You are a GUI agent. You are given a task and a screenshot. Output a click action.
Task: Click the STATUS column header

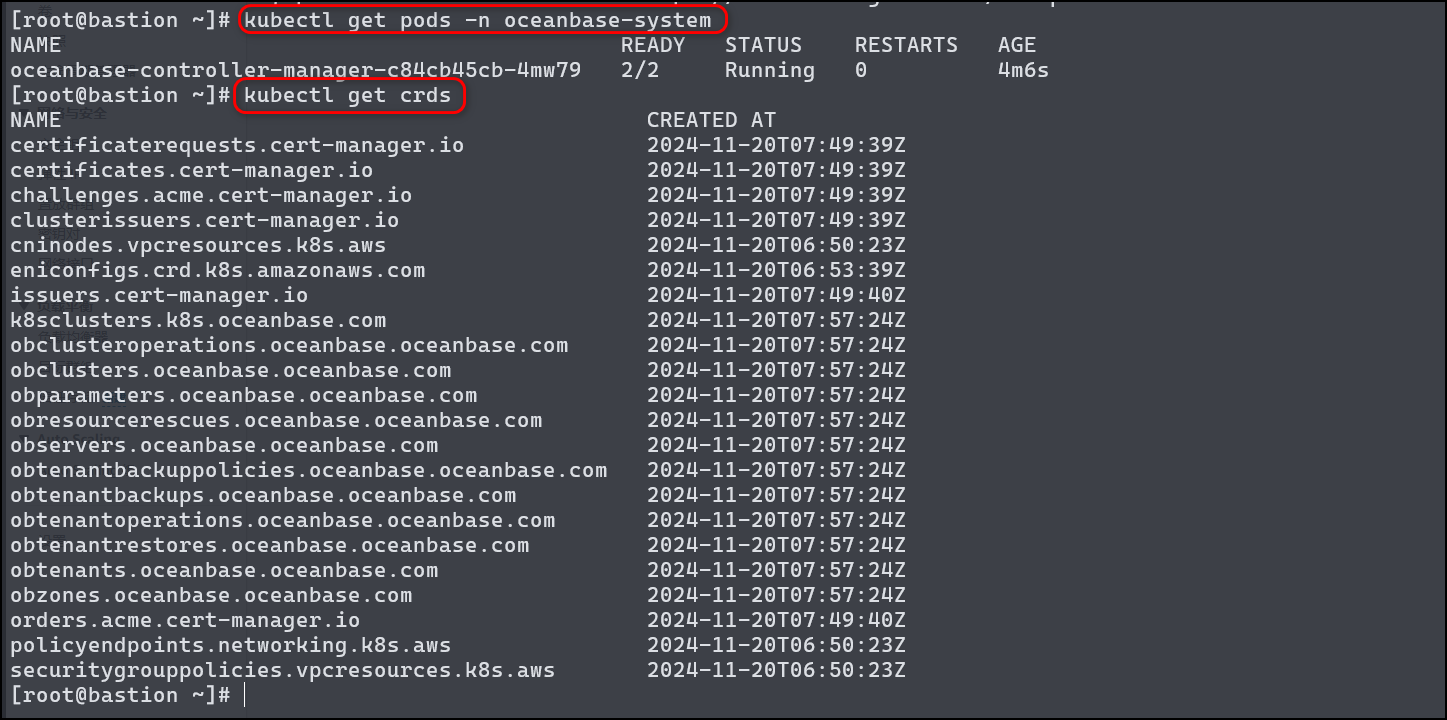pos(763,45)
